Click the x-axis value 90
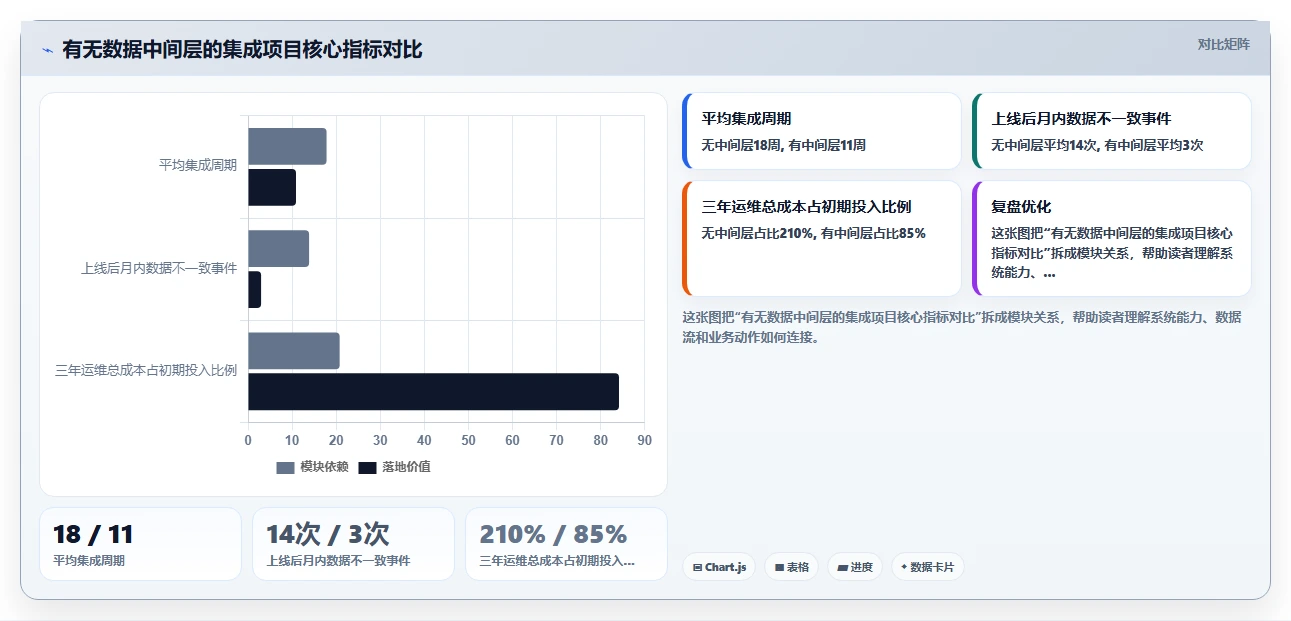Screen dimensions: 1291x621 644,440
